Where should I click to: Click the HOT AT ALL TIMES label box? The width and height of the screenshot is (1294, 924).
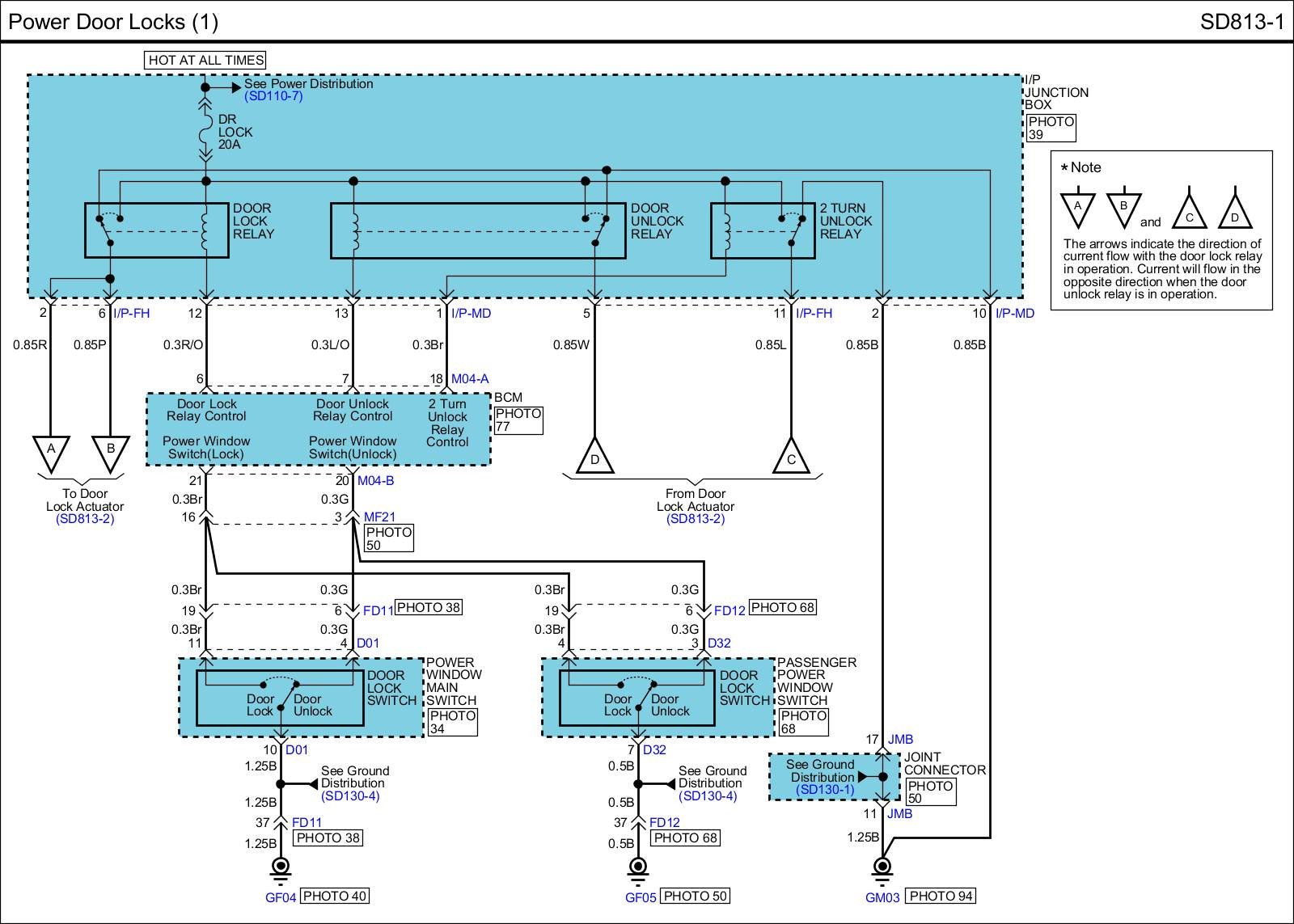pyautogui.click(x=205, y=60)
